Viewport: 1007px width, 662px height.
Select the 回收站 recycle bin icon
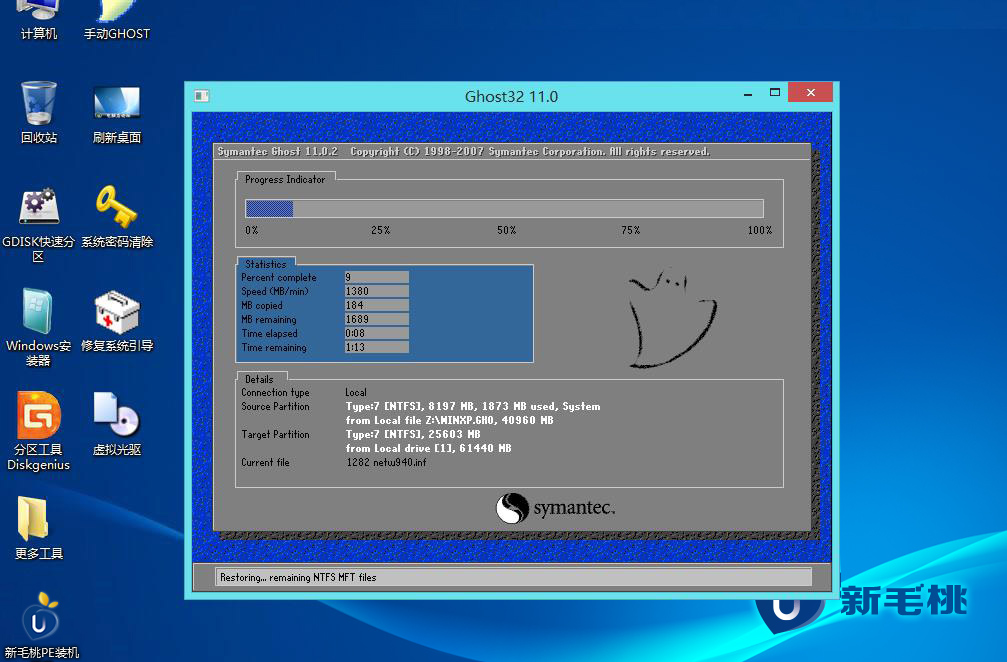pos(39,104)
